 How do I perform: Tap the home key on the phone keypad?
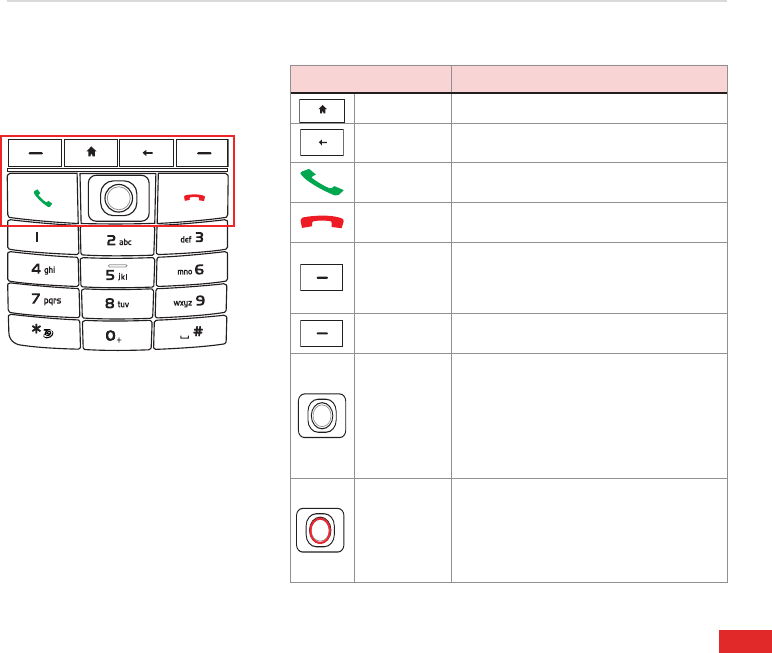pos(91,153)
